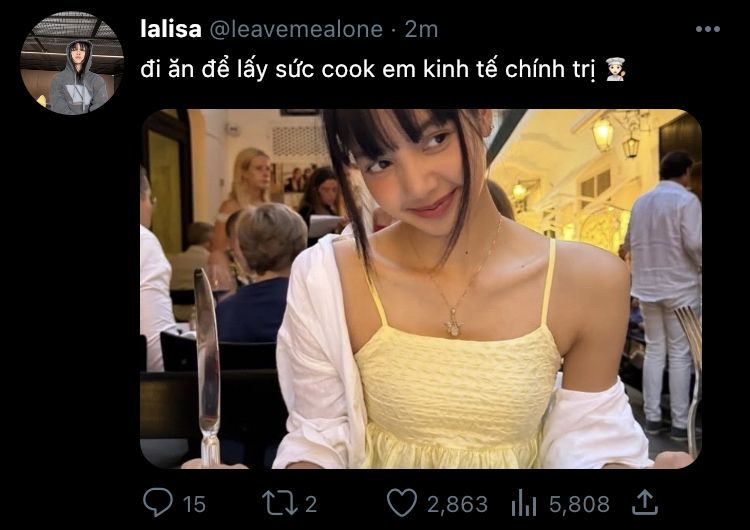Click the star pendant necklace in the photo

pos(452,323)
